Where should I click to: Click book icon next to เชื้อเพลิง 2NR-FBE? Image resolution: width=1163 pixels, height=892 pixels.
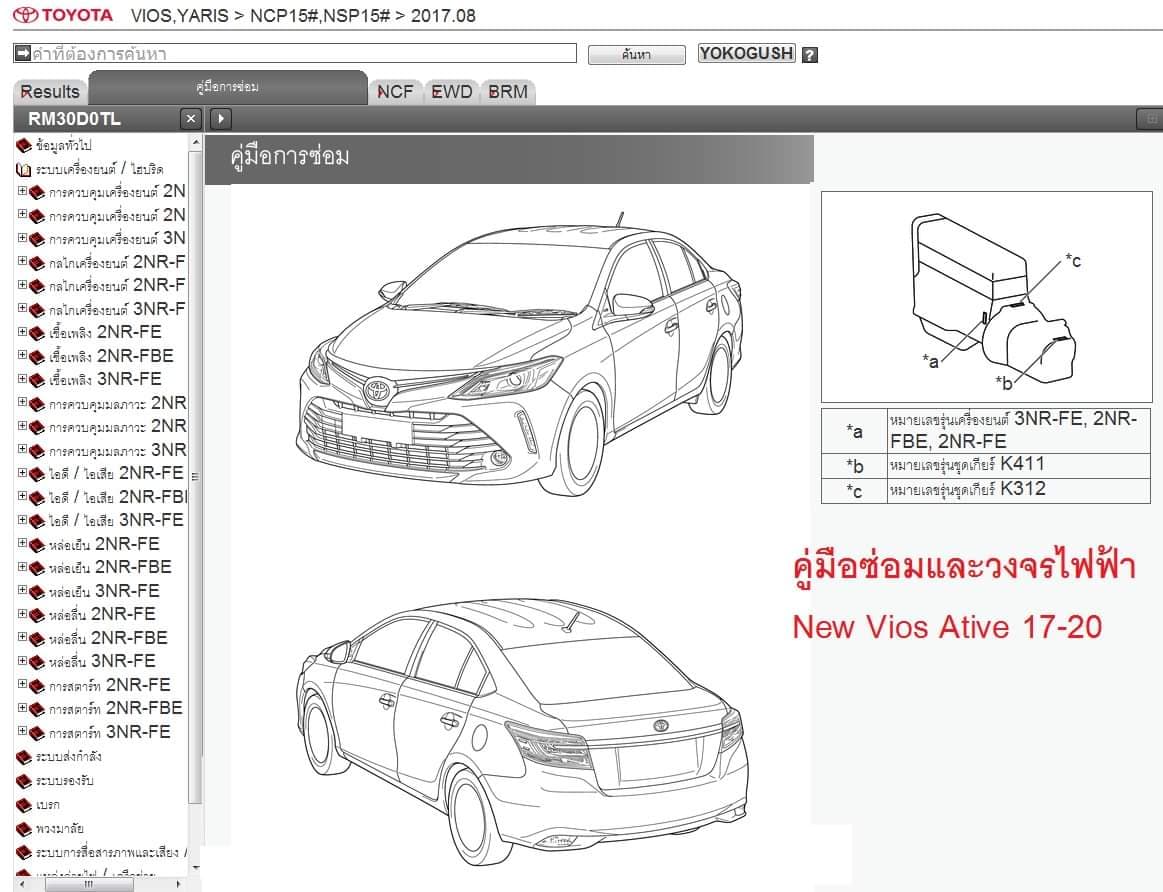(37, 357)
